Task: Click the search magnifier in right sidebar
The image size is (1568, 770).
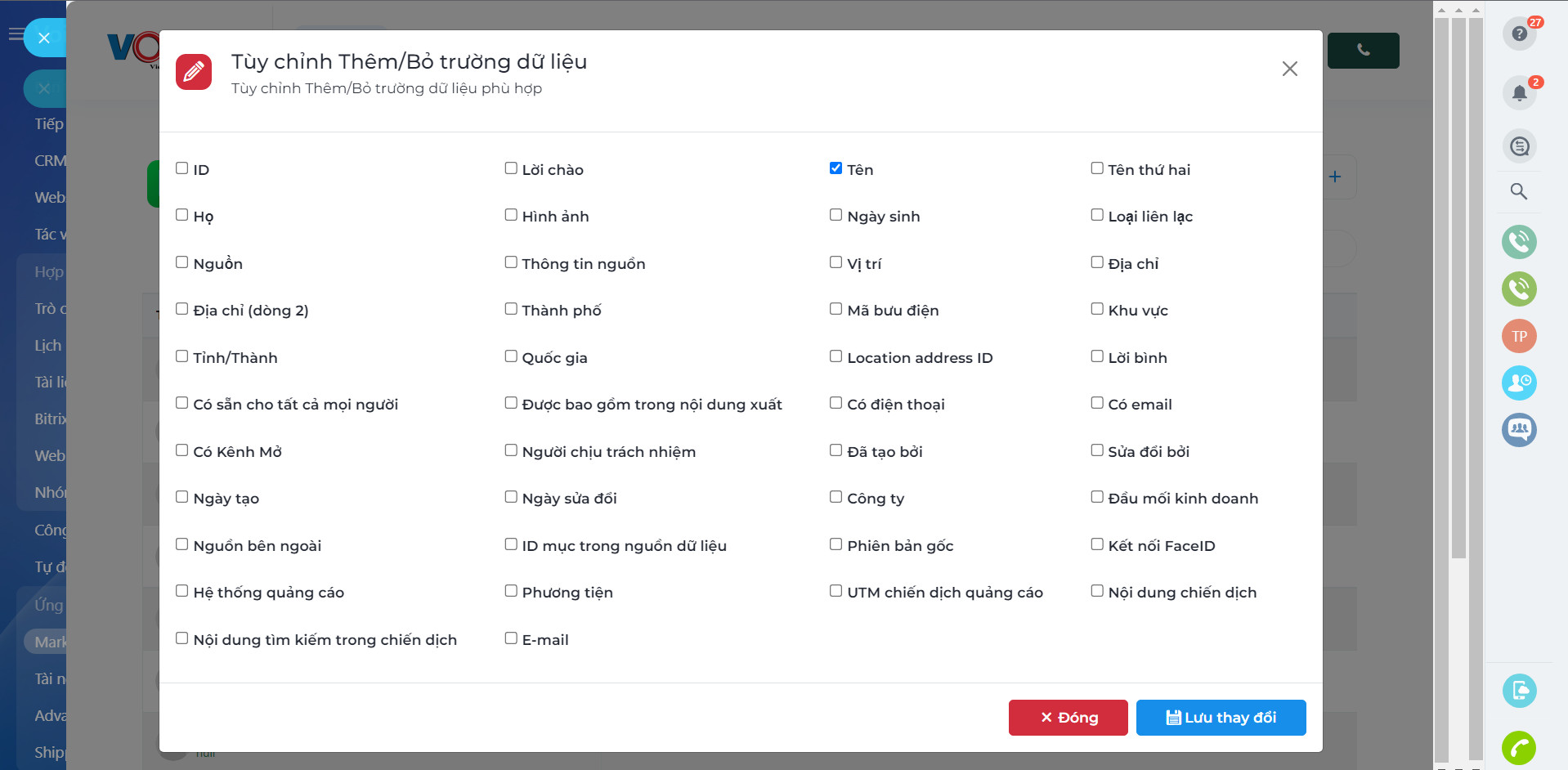Action: pos(1519,191)
